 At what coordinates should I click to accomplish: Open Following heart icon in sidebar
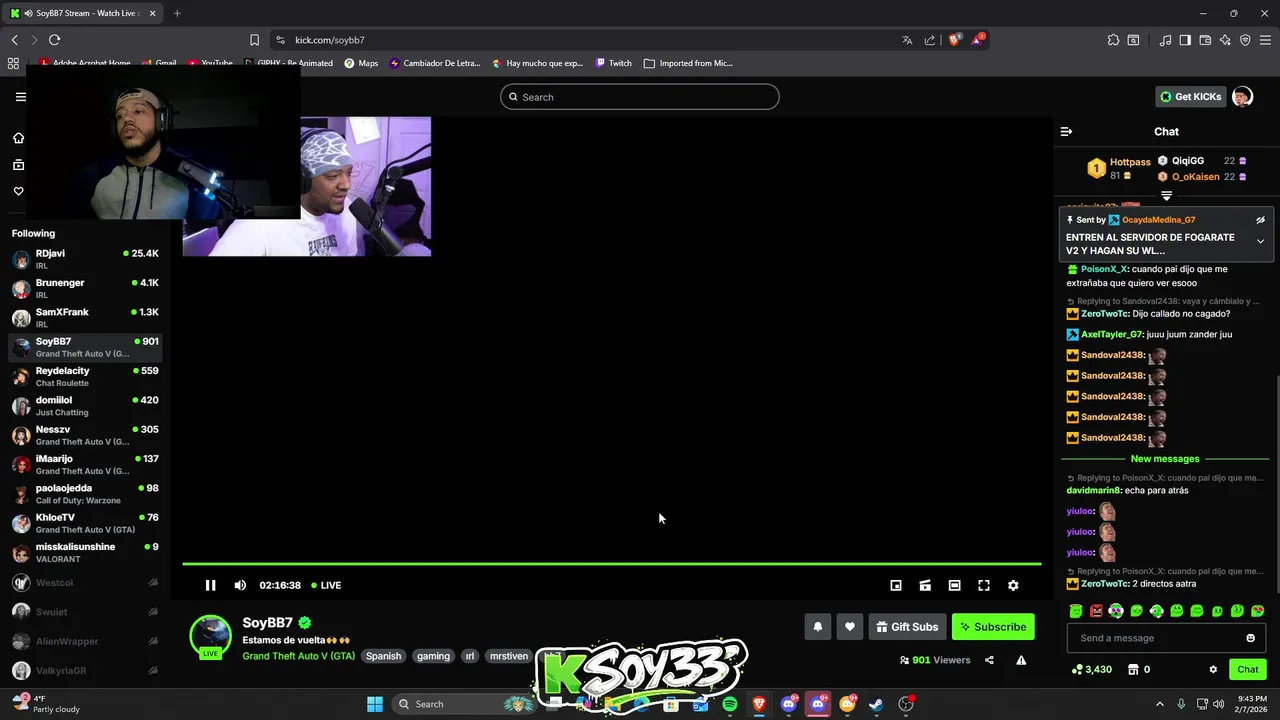(x=18, y=191)
